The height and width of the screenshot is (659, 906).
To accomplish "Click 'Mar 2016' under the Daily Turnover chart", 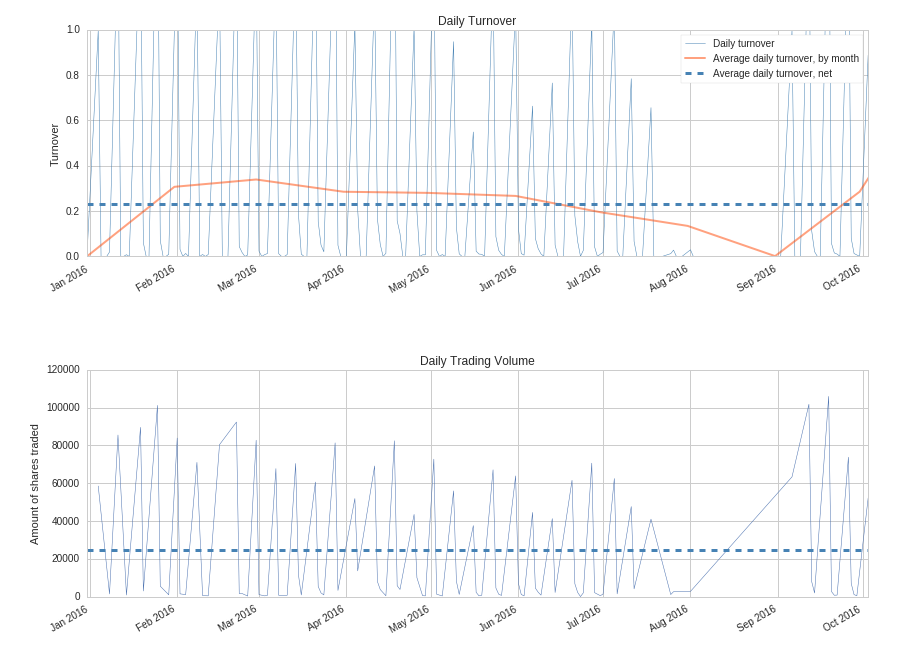I will coord(237,278).
